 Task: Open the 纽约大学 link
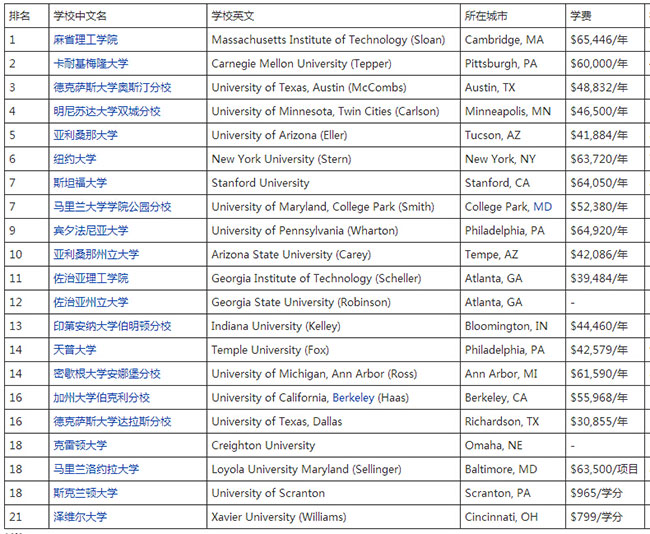[75, 159]
